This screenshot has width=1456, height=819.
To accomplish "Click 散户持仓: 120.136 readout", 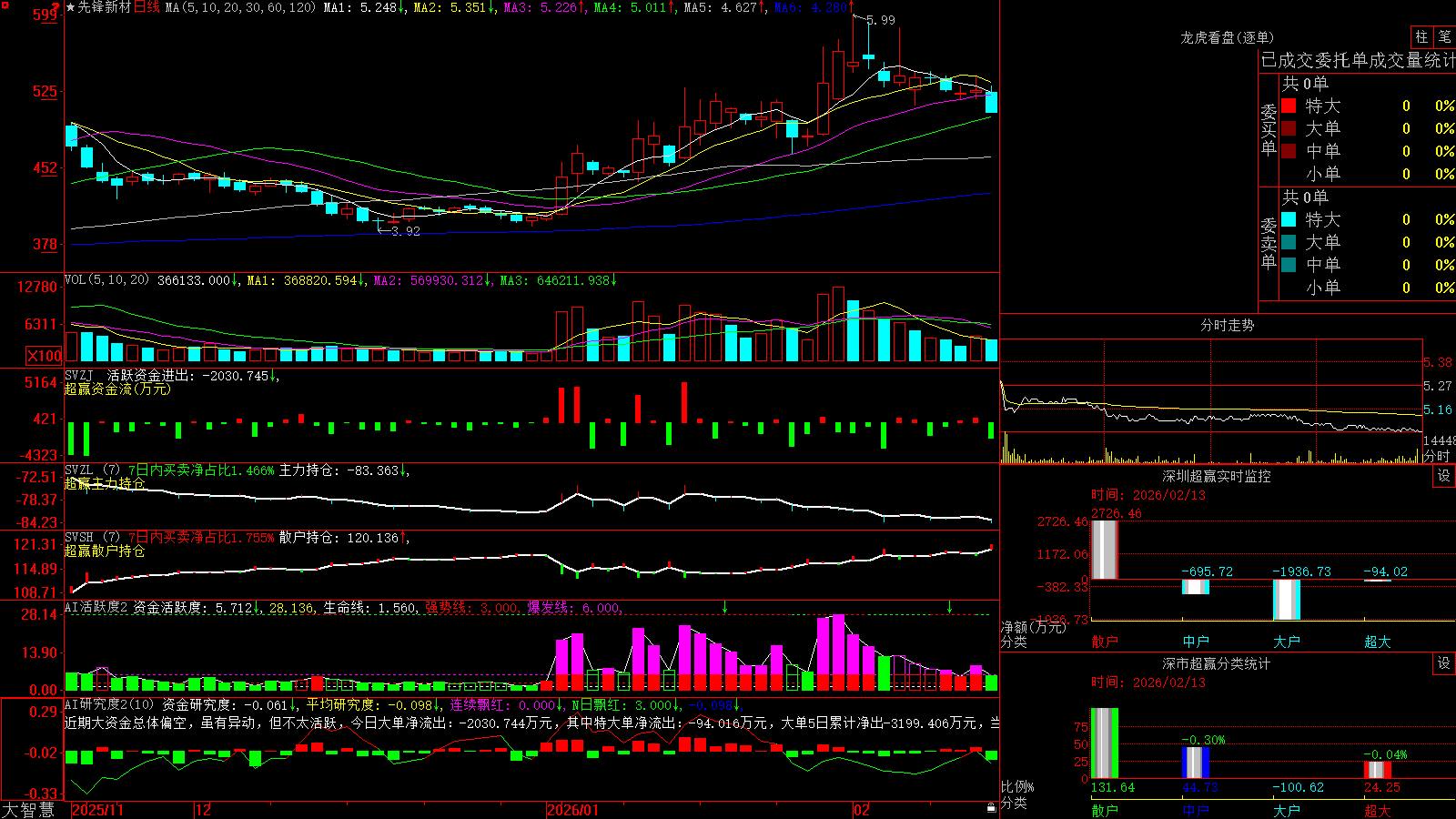I will (344, 538).
